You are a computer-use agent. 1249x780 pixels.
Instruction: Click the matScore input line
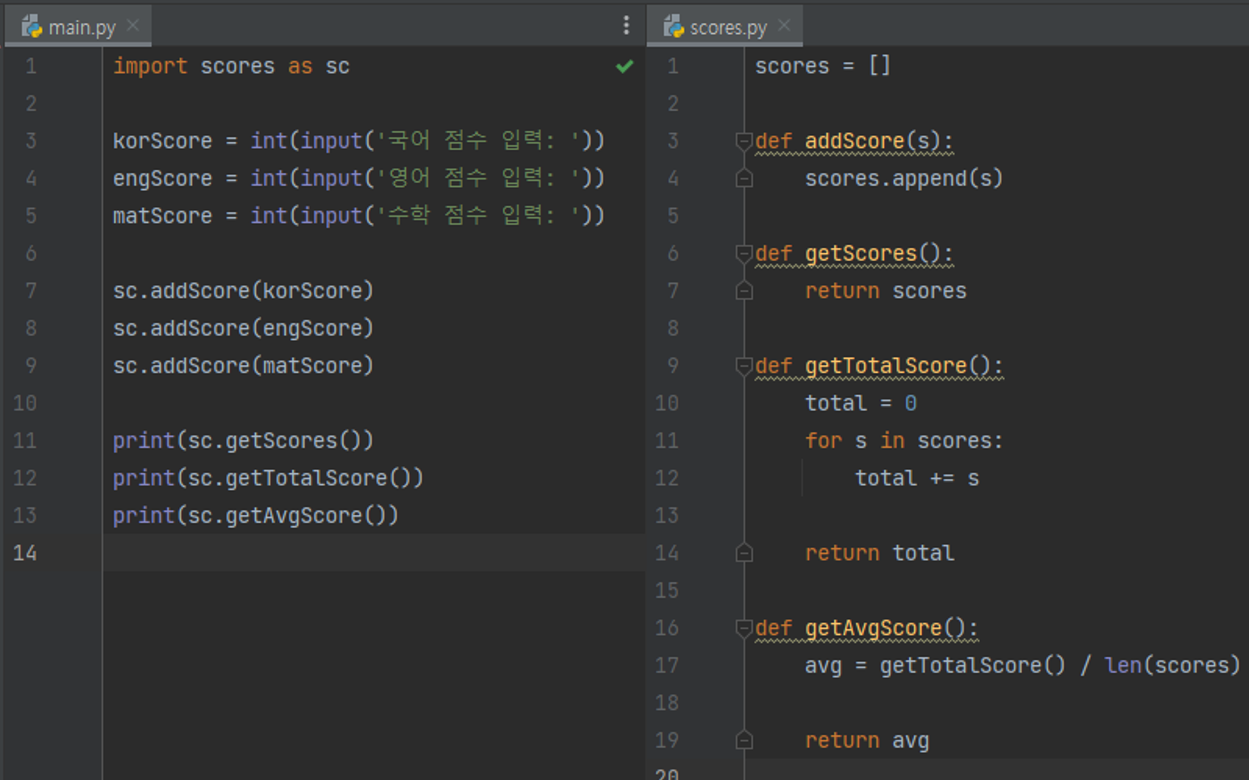pyautogui.click(x=359, y=216)
